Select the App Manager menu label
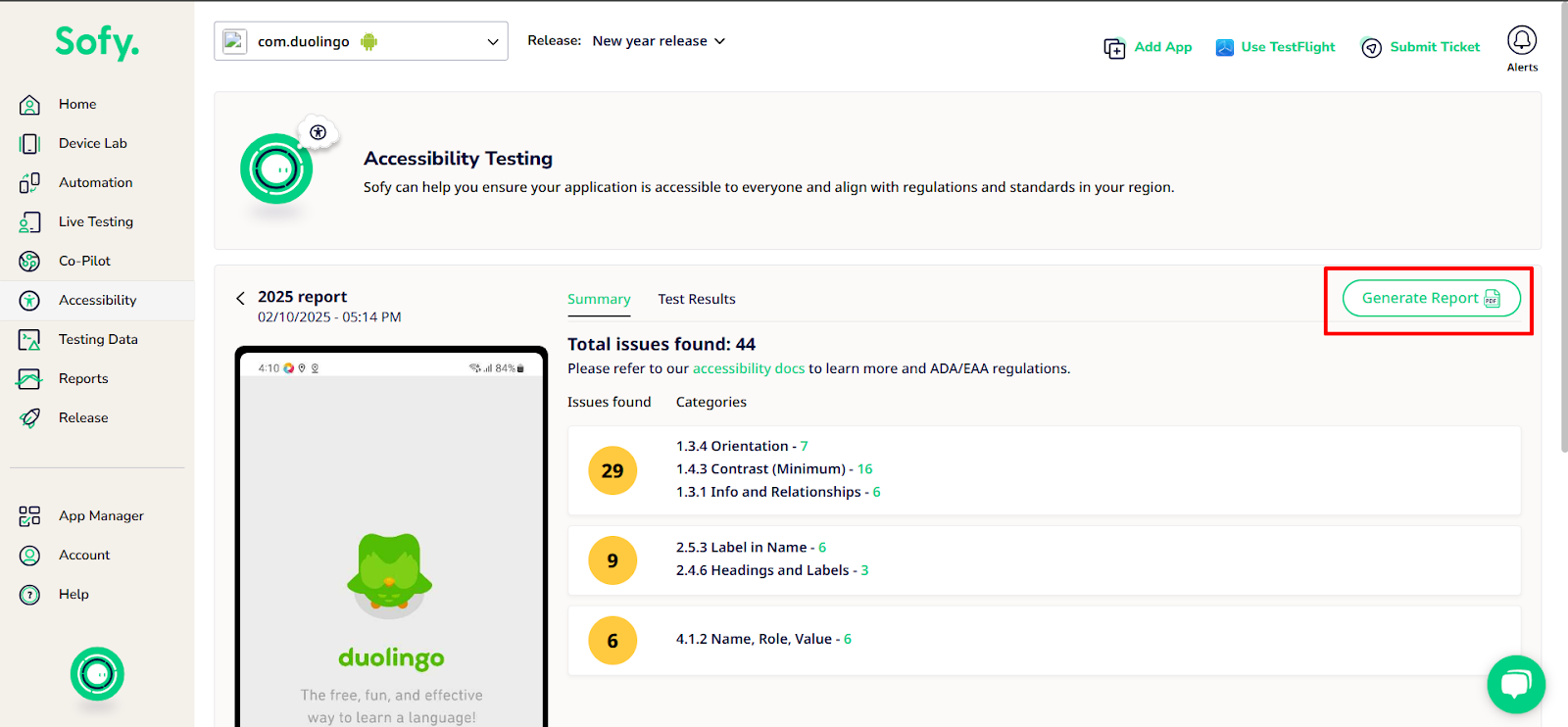The width and height of the screenshot is (1568, 727). click(101, 515)
